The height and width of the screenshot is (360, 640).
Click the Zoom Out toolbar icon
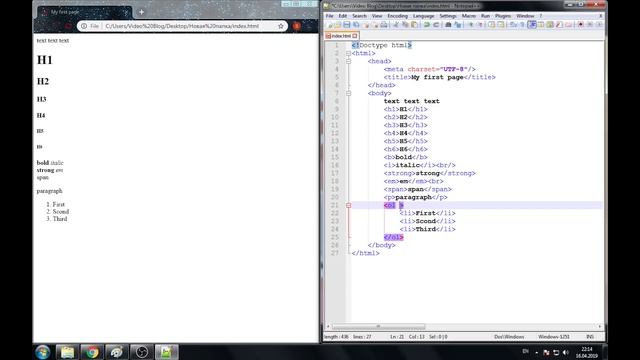click(481, 25)
